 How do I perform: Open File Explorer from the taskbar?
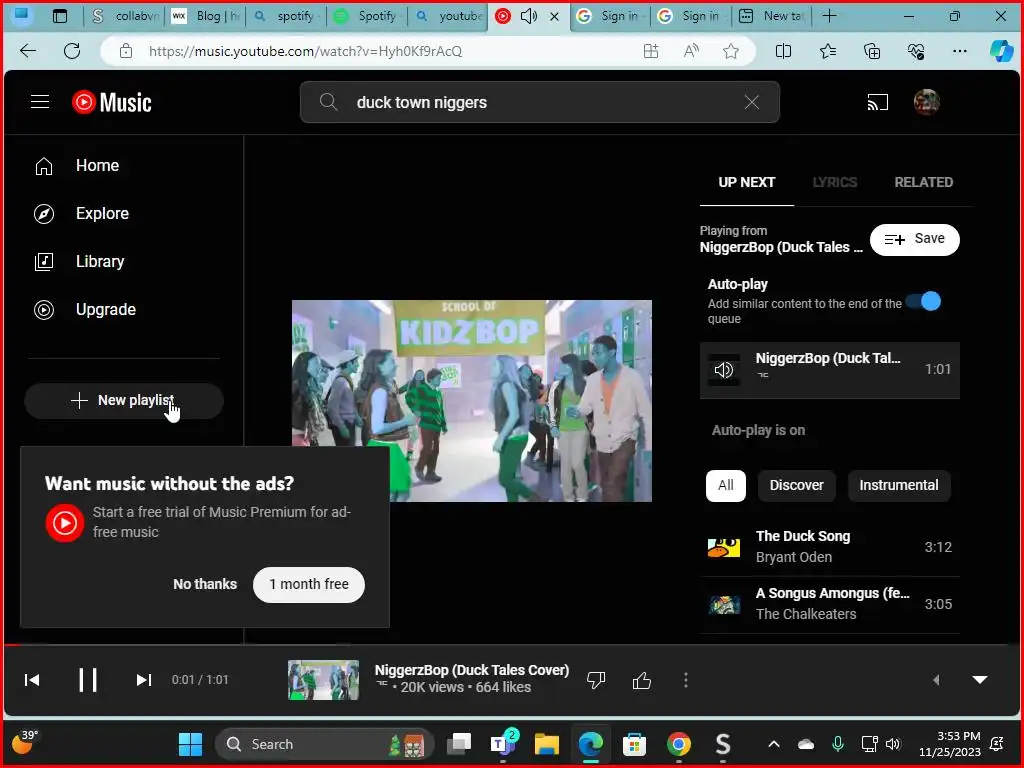tap(547, 744)
